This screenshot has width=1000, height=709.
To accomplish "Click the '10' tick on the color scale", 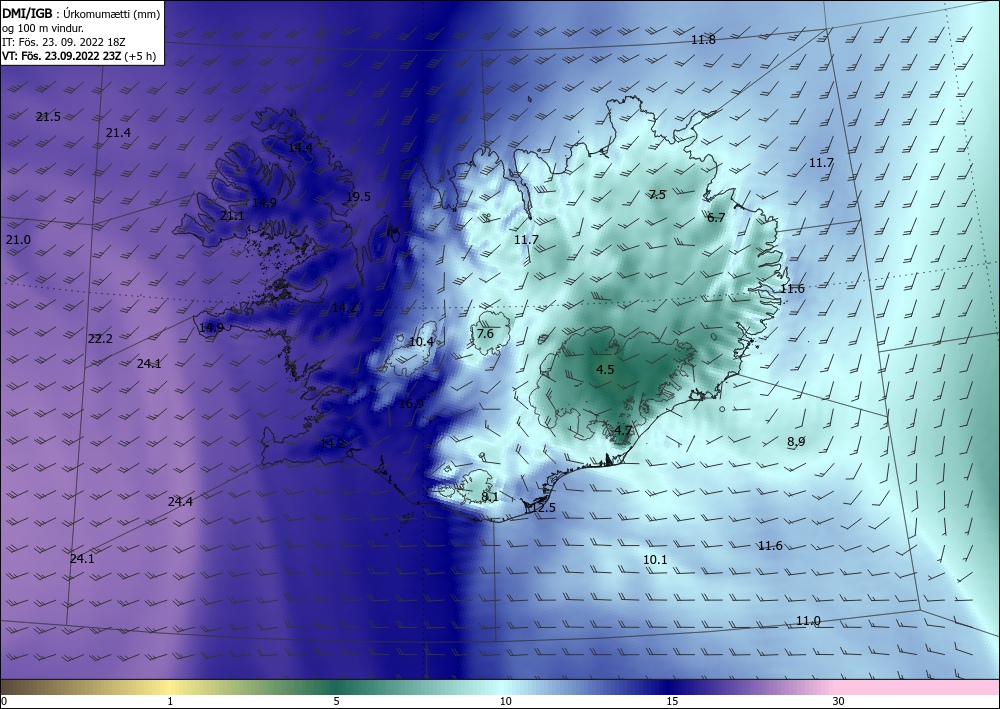I will (505, 701).
